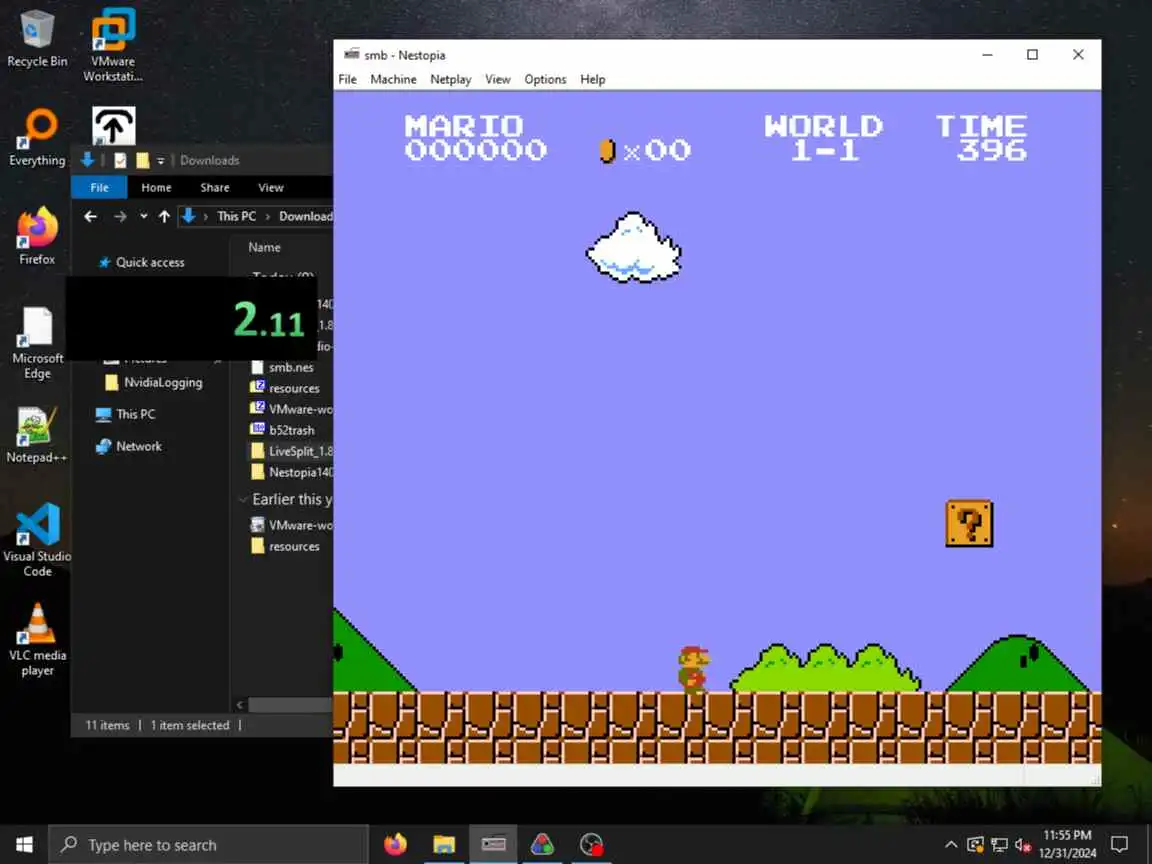Switch to Home tab in Downloads window
Image resolution: width=1152 pixels, height=864 pixels.
(x=156, y=187)
